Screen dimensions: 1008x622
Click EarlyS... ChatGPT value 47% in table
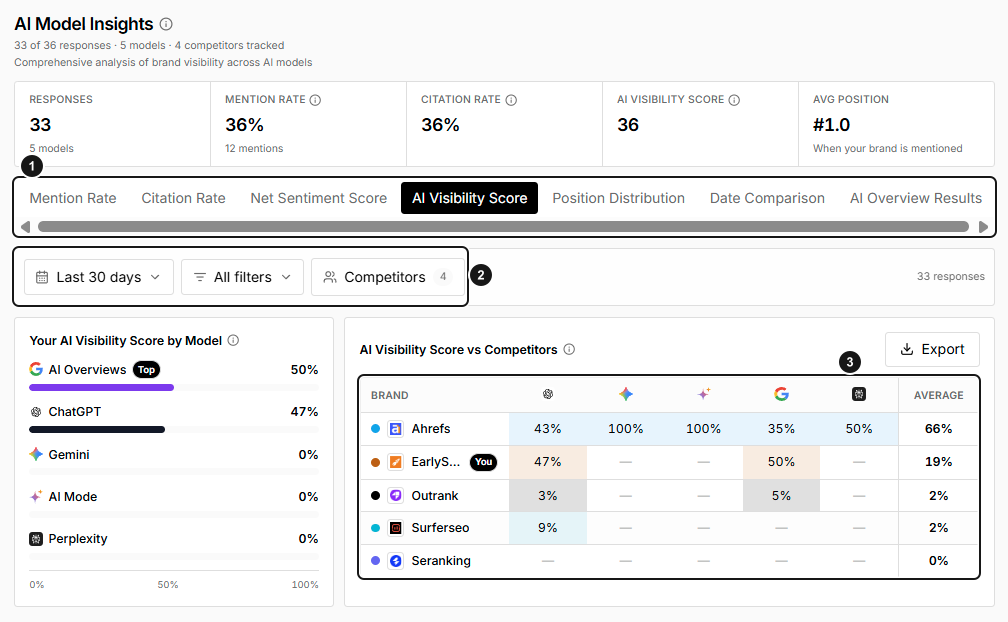click(x=548, y=462)
